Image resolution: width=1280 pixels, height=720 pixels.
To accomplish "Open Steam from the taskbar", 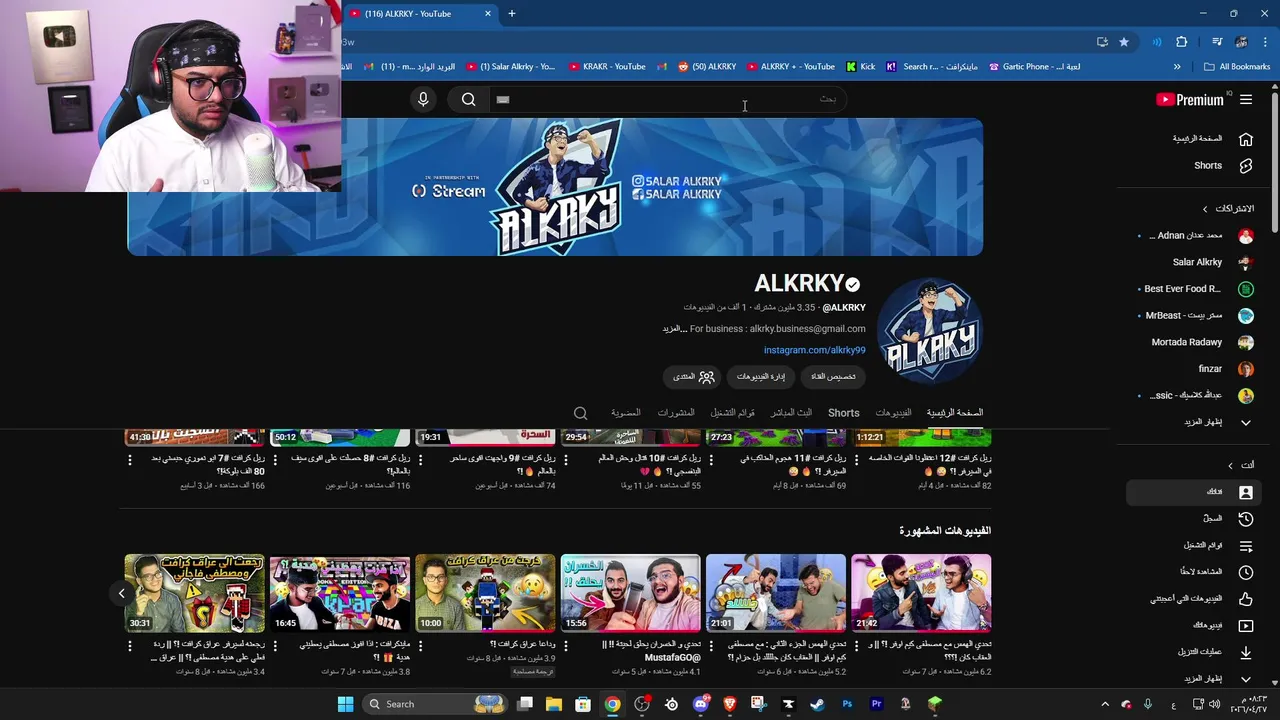I will pyautogui.click(x=817, y=704).
